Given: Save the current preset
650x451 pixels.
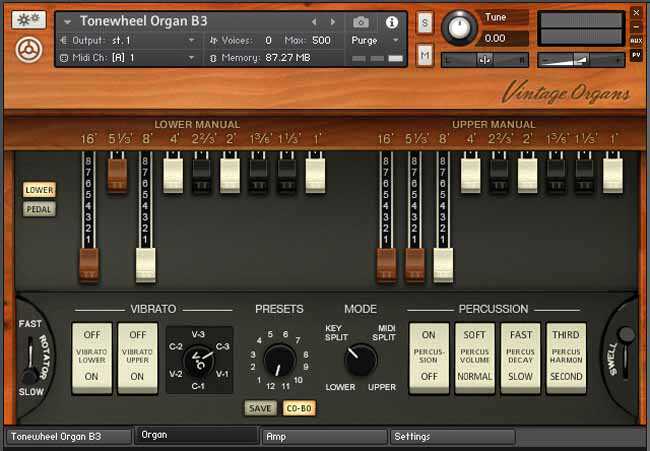Looking at the screenshot, I should click(260, 408).
